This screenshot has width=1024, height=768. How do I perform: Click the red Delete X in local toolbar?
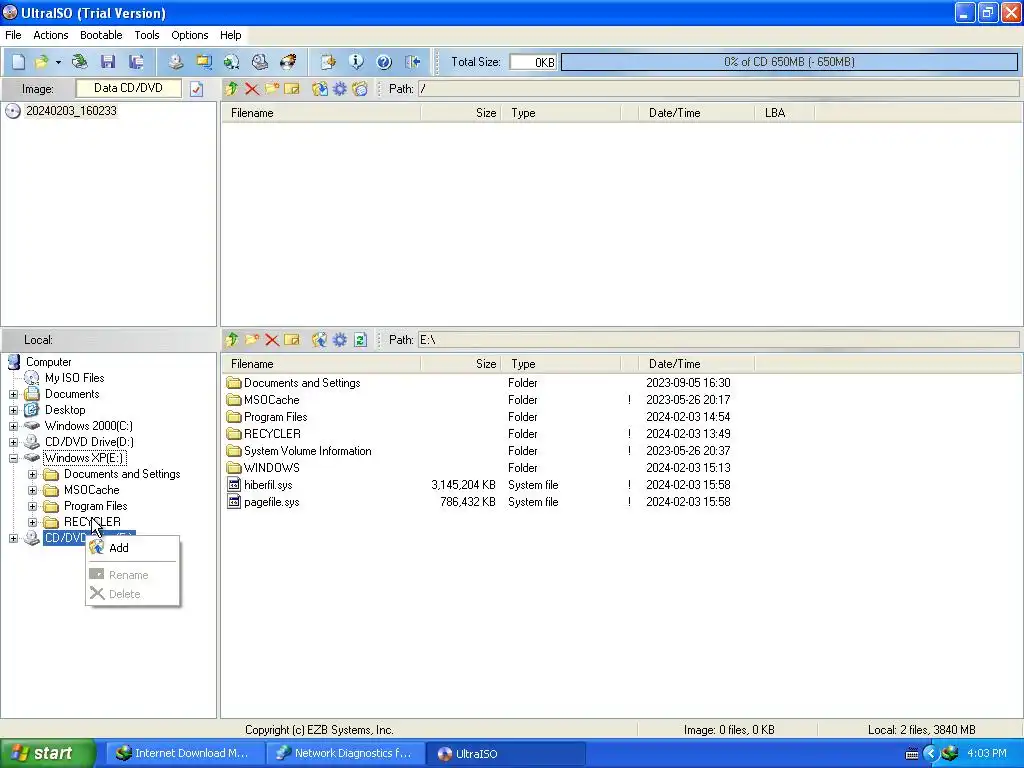pyautogui.click(x=272, y=340)
